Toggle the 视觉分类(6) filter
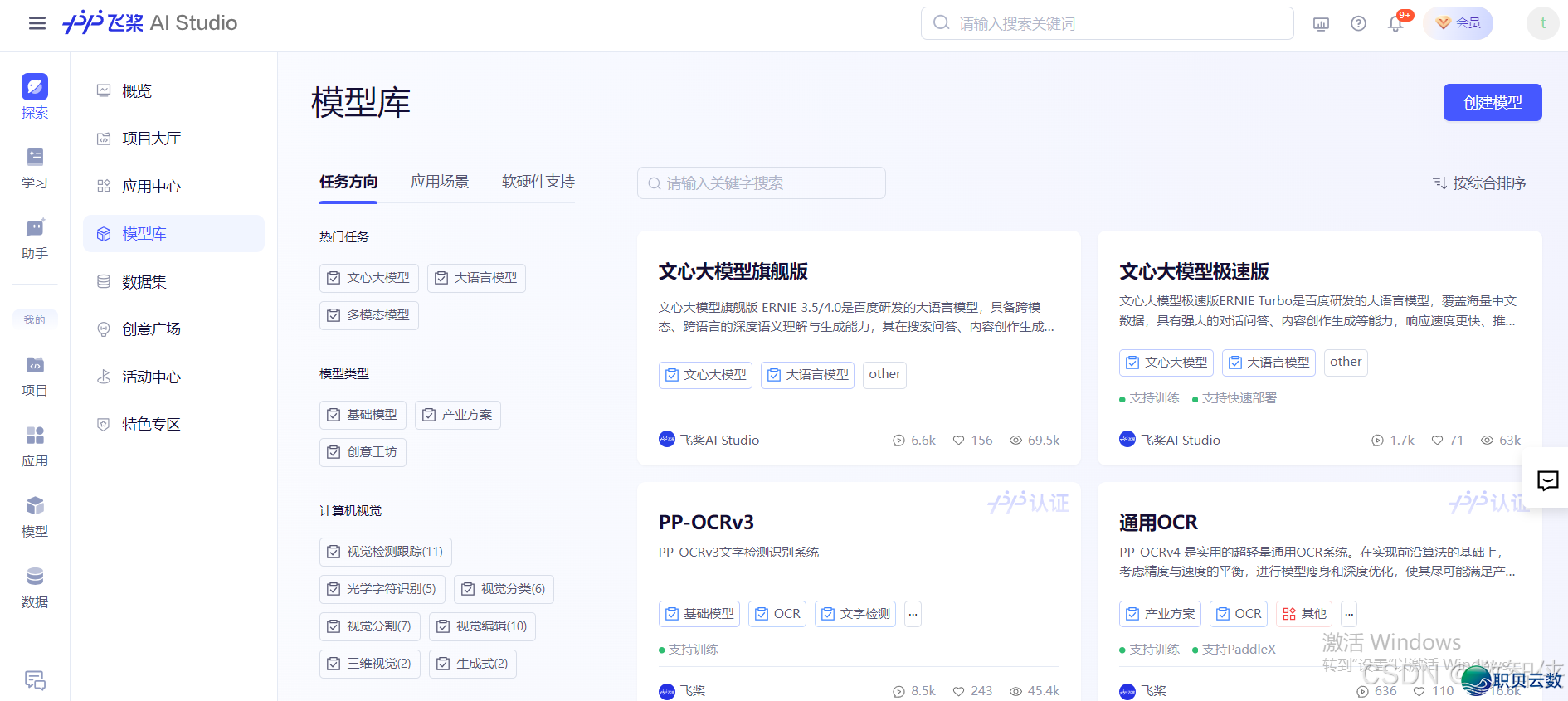Viewport: 1568px width, 701px height. (504, 589)
